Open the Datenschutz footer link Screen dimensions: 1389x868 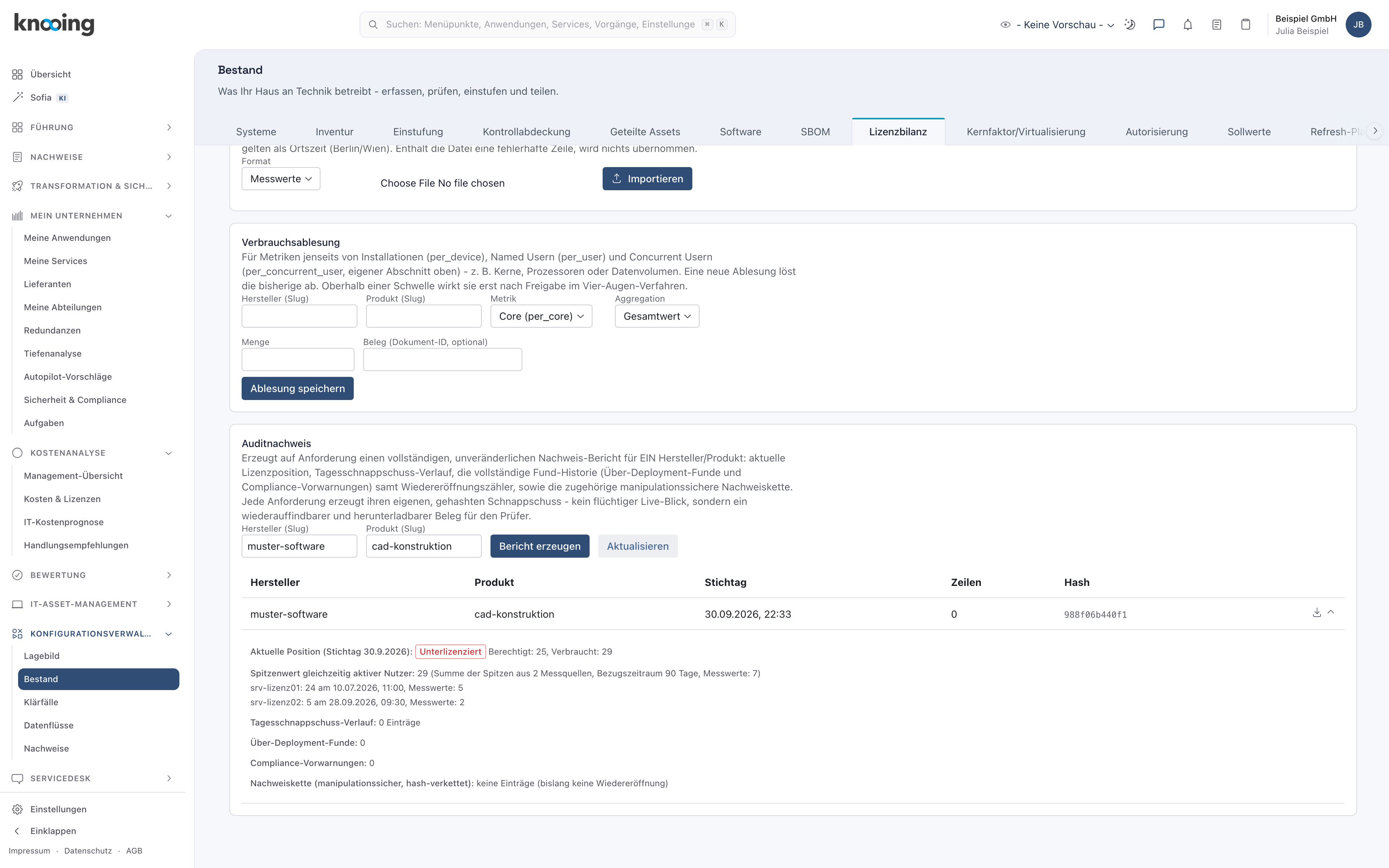(x=88, y=851)
